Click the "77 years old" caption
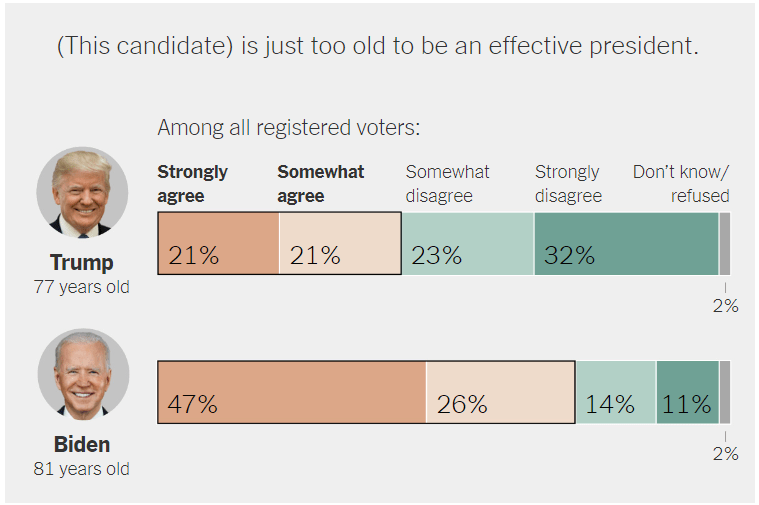The image size is (759, 505). [x=82, y=288]
